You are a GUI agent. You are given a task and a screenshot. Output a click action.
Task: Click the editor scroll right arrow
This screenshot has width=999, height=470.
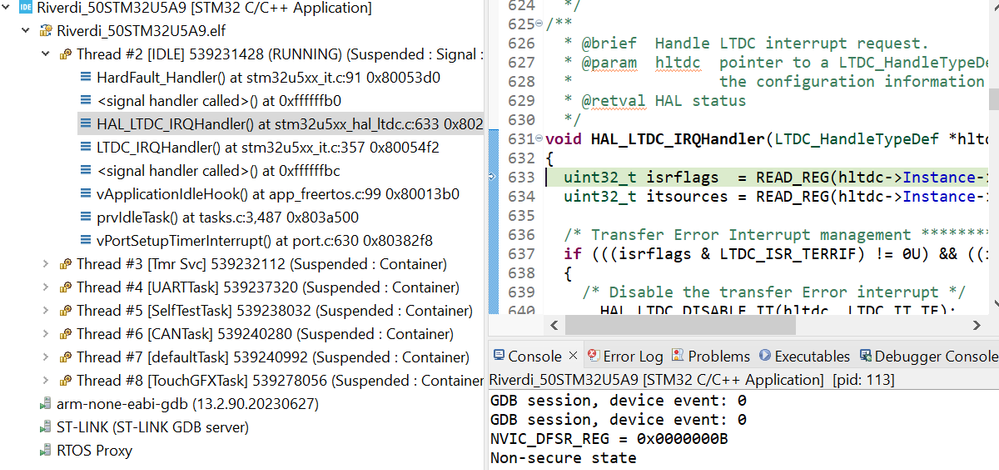tap(977, 325)
